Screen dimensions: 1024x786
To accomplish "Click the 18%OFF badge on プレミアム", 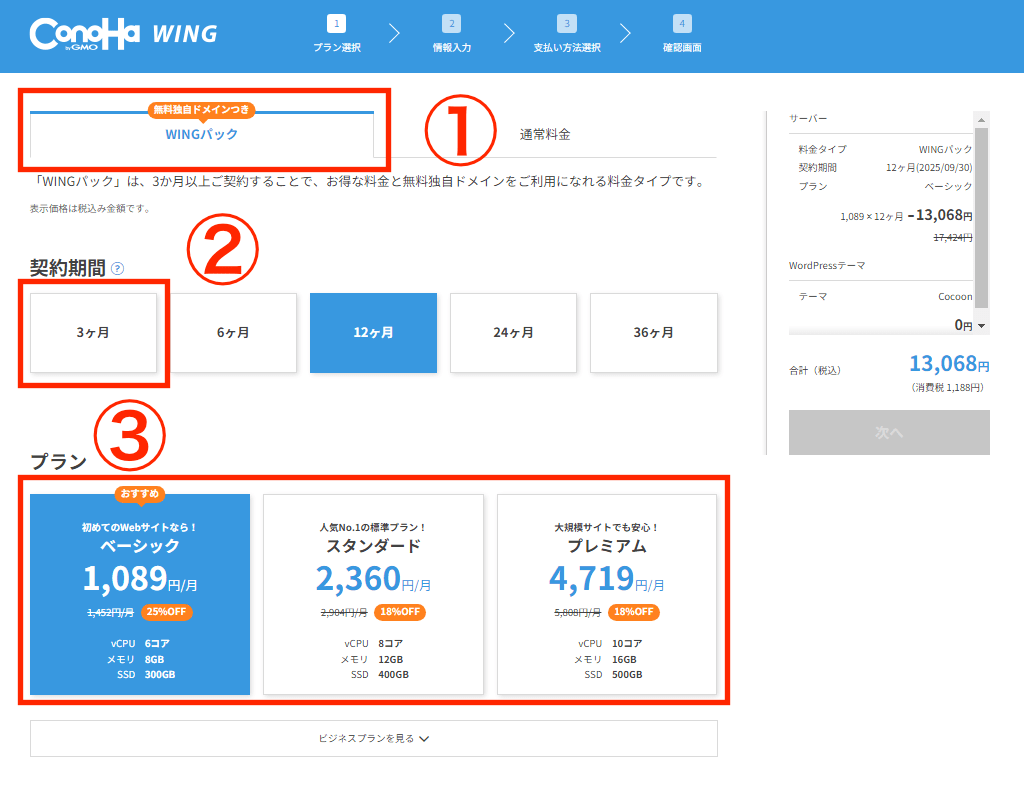I will tap(633, 612).
